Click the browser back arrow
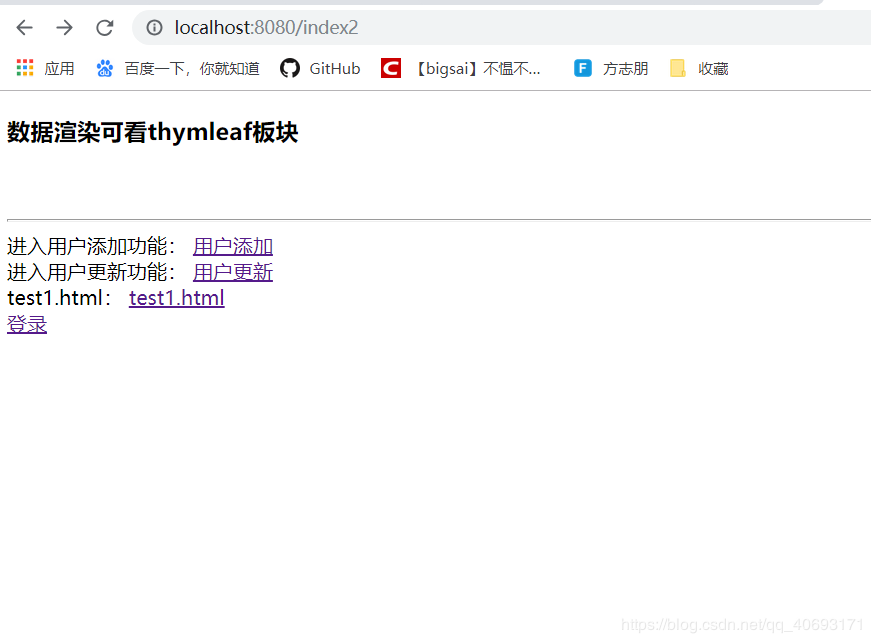The height and width of the screenshot is (643, 871). (24, 27)
